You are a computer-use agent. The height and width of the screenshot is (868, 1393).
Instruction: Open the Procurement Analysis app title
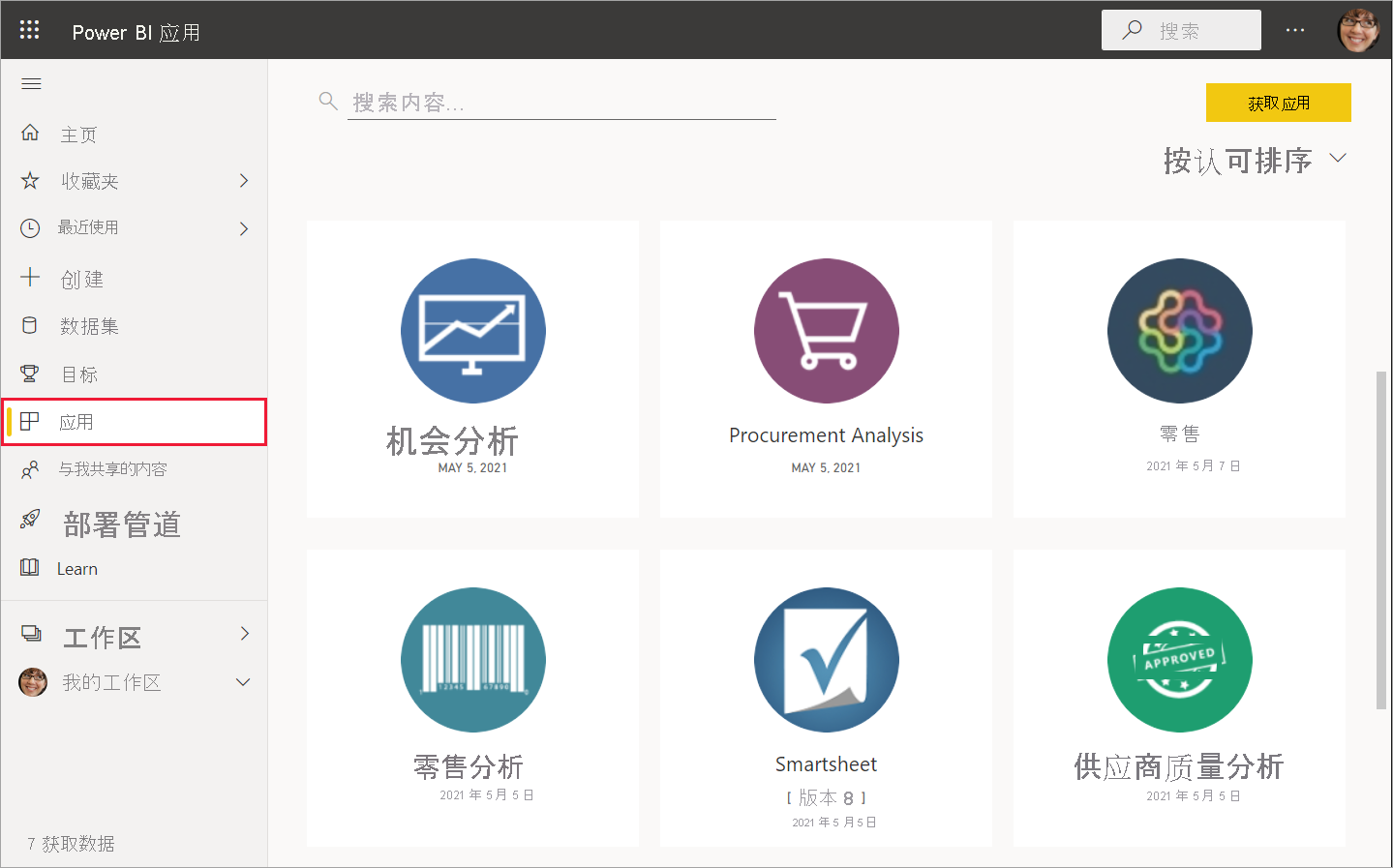click(827, 435)
